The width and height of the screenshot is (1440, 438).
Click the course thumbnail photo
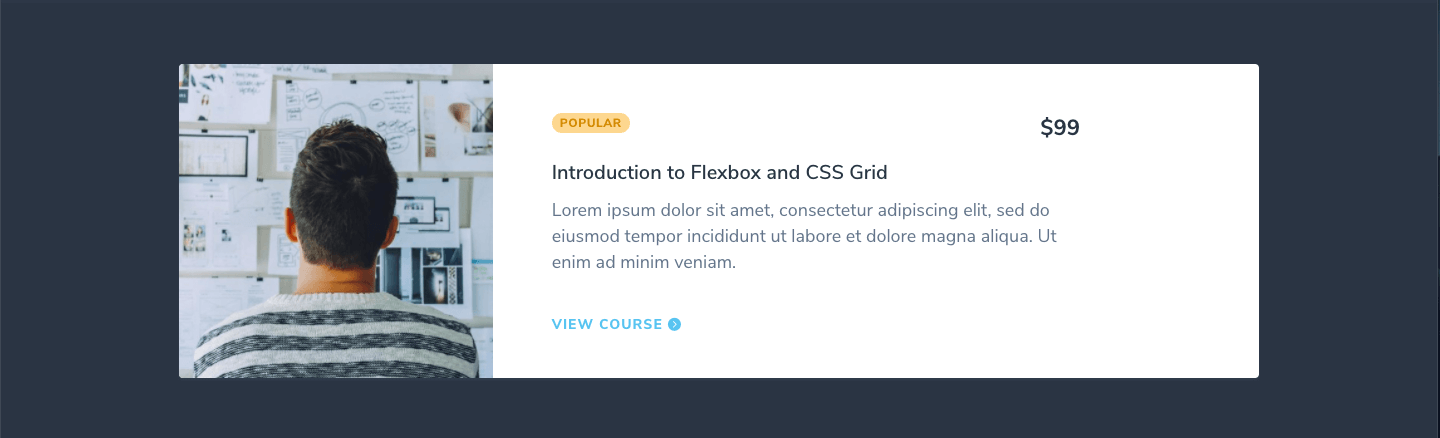click(336, 221)
